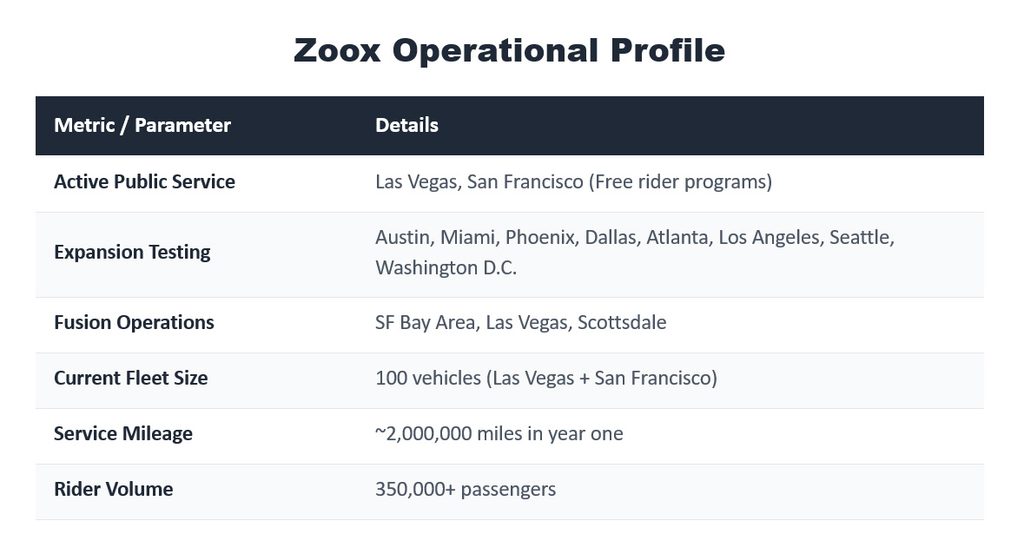Click the 350,000+ passengers cell
Image resolution: width=1024 pixels, height=540 pixels.
(x=466, y=489)
